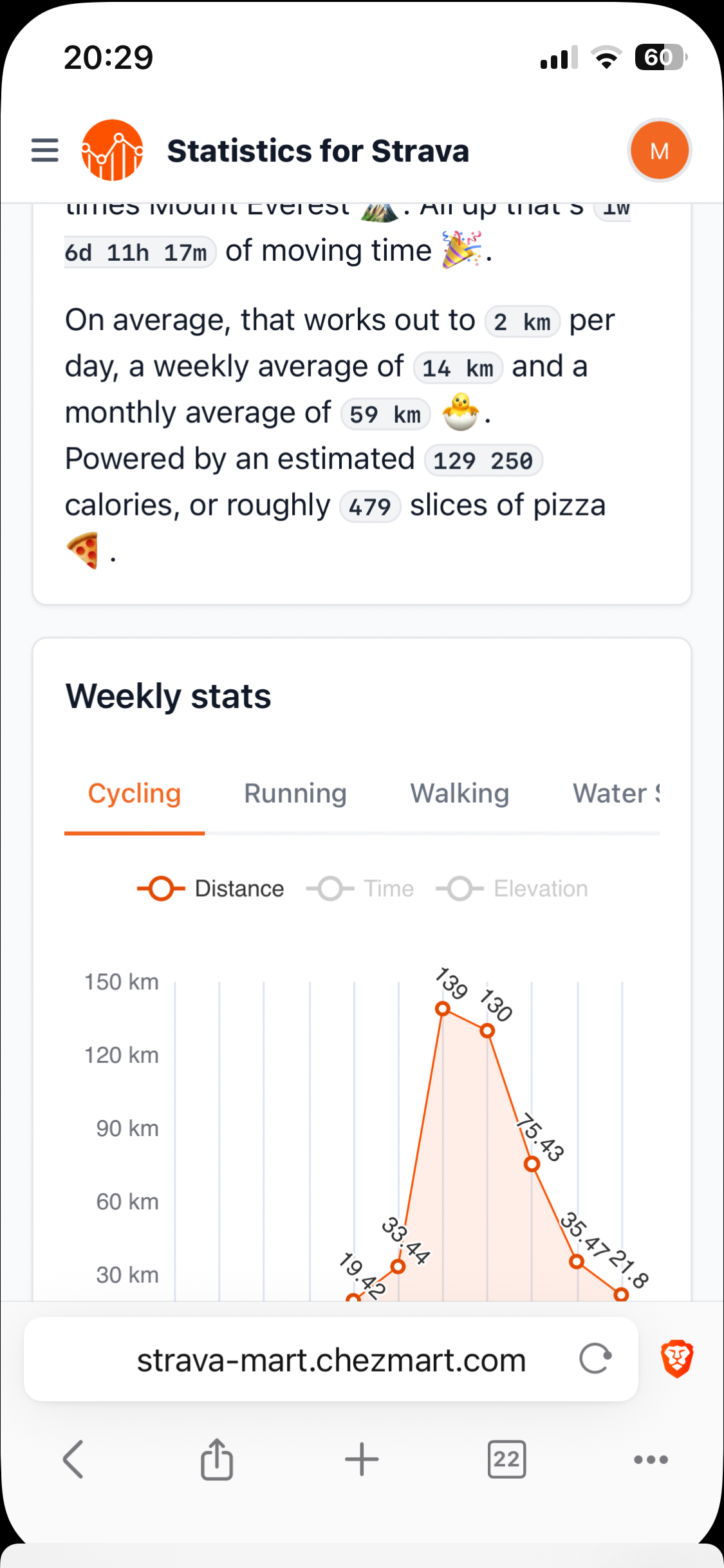This screenshot has width=724, height=1568.
Task: Go back with the browser back arrow
Action: (x=73, y=1459)
